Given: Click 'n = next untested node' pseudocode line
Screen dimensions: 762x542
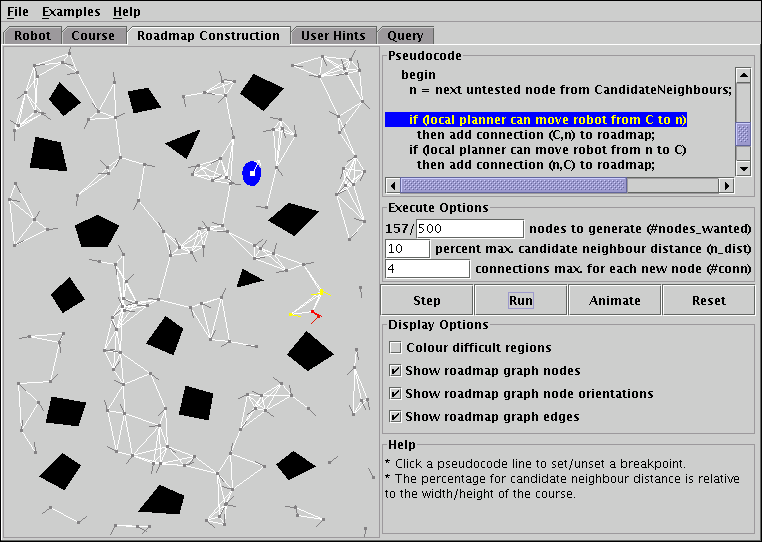Looking at the screenshot, I should pyautogui.click(x=571, y=90).
